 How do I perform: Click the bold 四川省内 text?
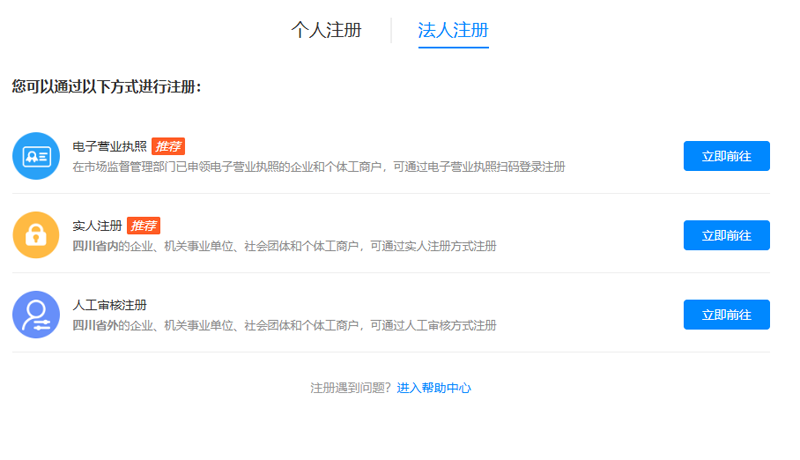95,246
